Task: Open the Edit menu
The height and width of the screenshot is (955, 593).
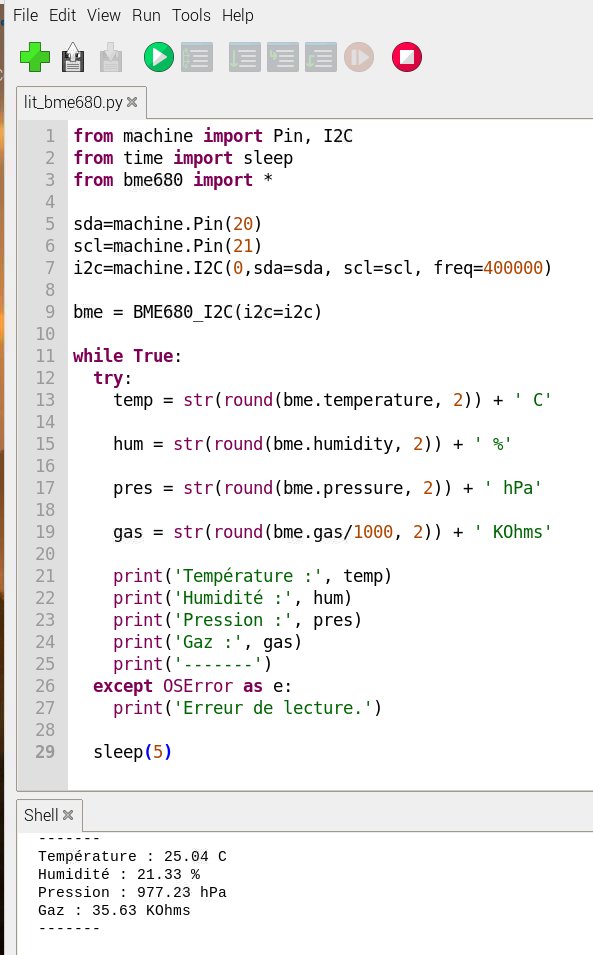Action: [x=62, y=15]
